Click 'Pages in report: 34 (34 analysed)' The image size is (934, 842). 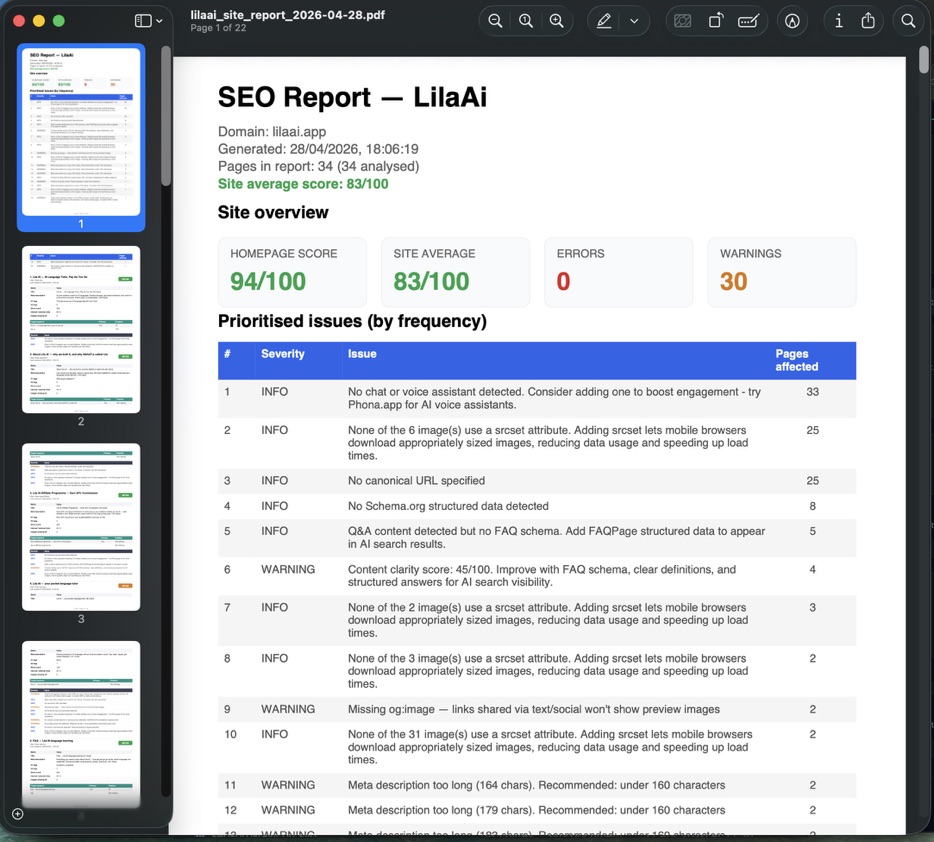(318, 166)
